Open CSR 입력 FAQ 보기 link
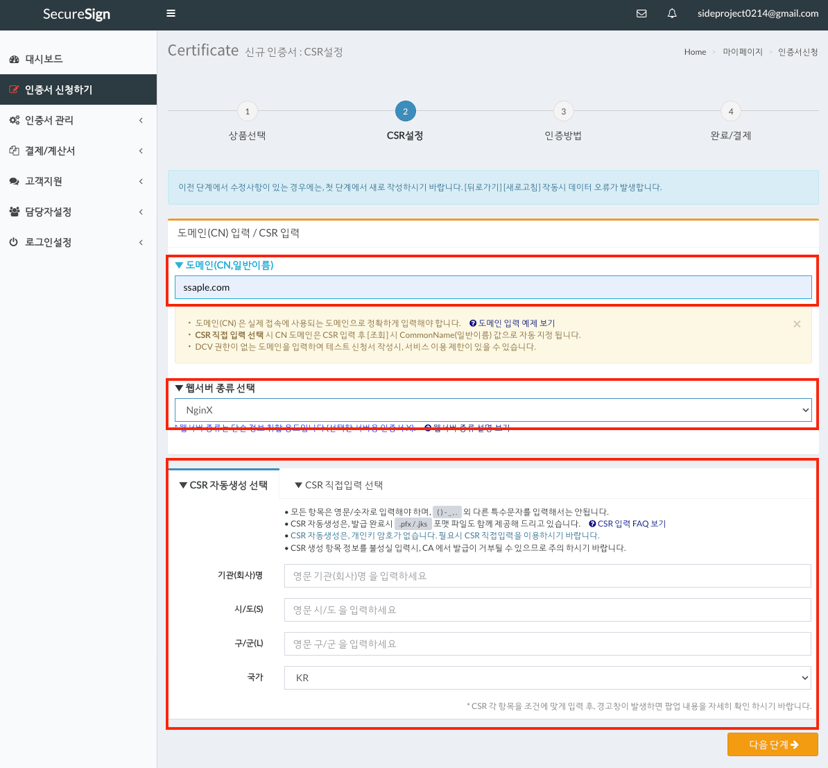 click(631, 523)
